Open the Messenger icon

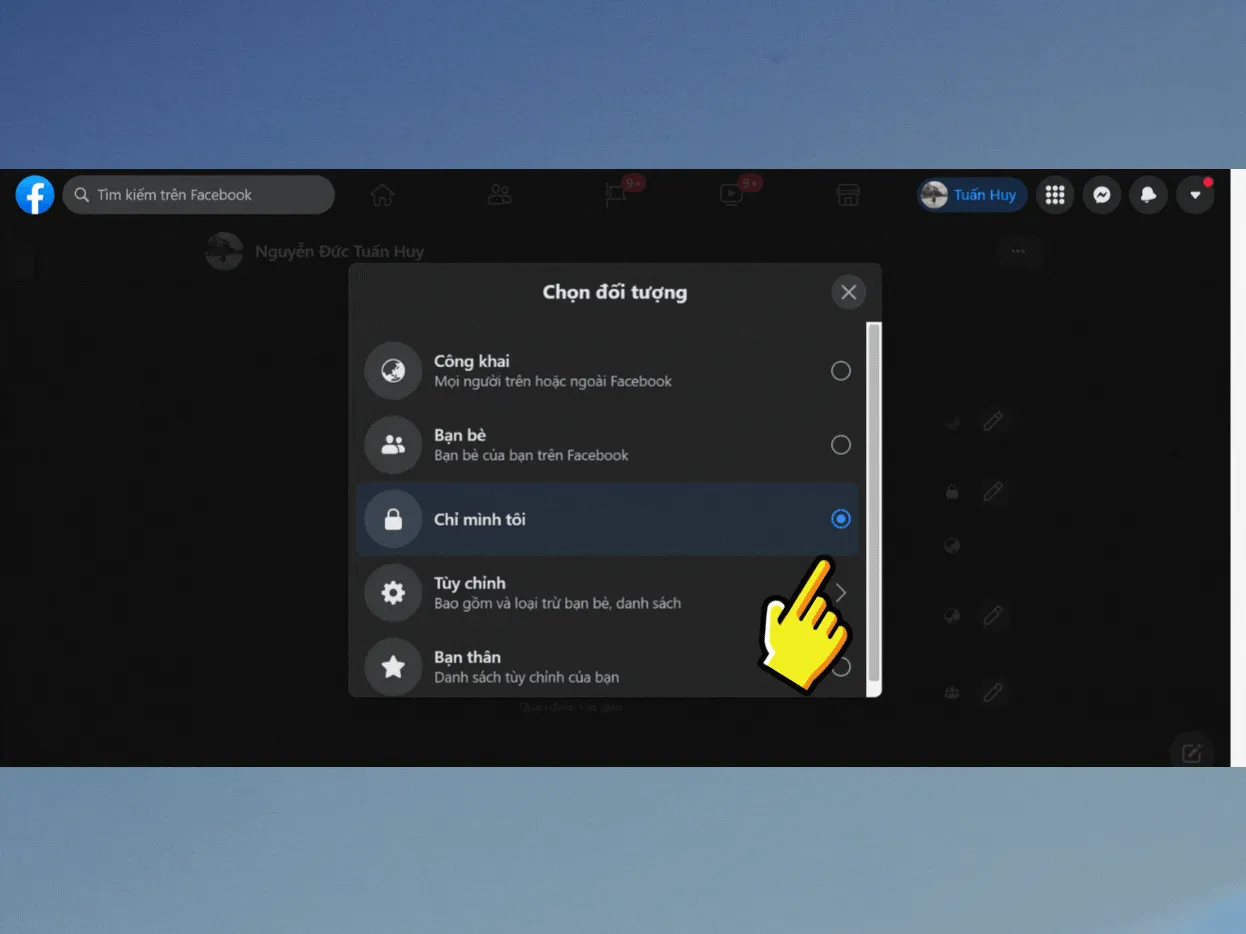[x=1101, y=195]
